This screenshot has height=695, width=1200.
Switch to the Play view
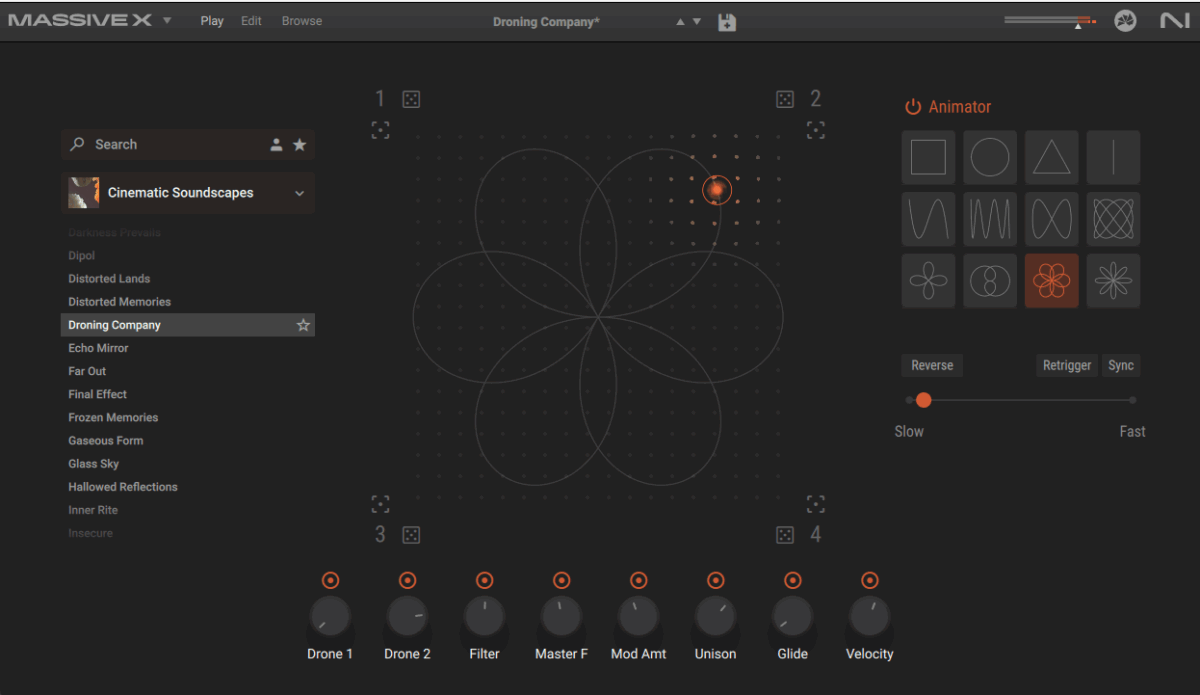[x=212, y=21]
